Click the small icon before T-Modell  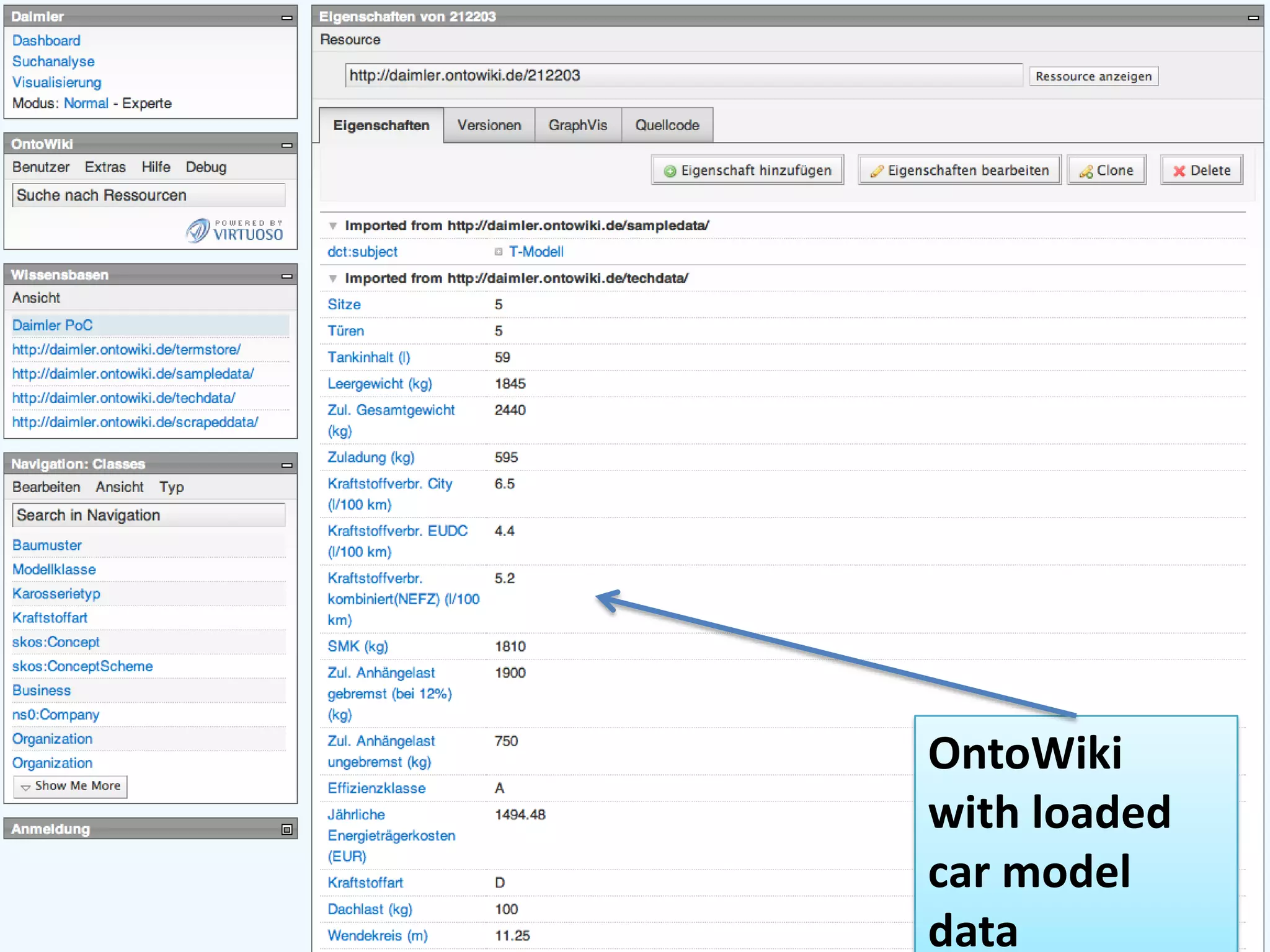coord(499,252)
